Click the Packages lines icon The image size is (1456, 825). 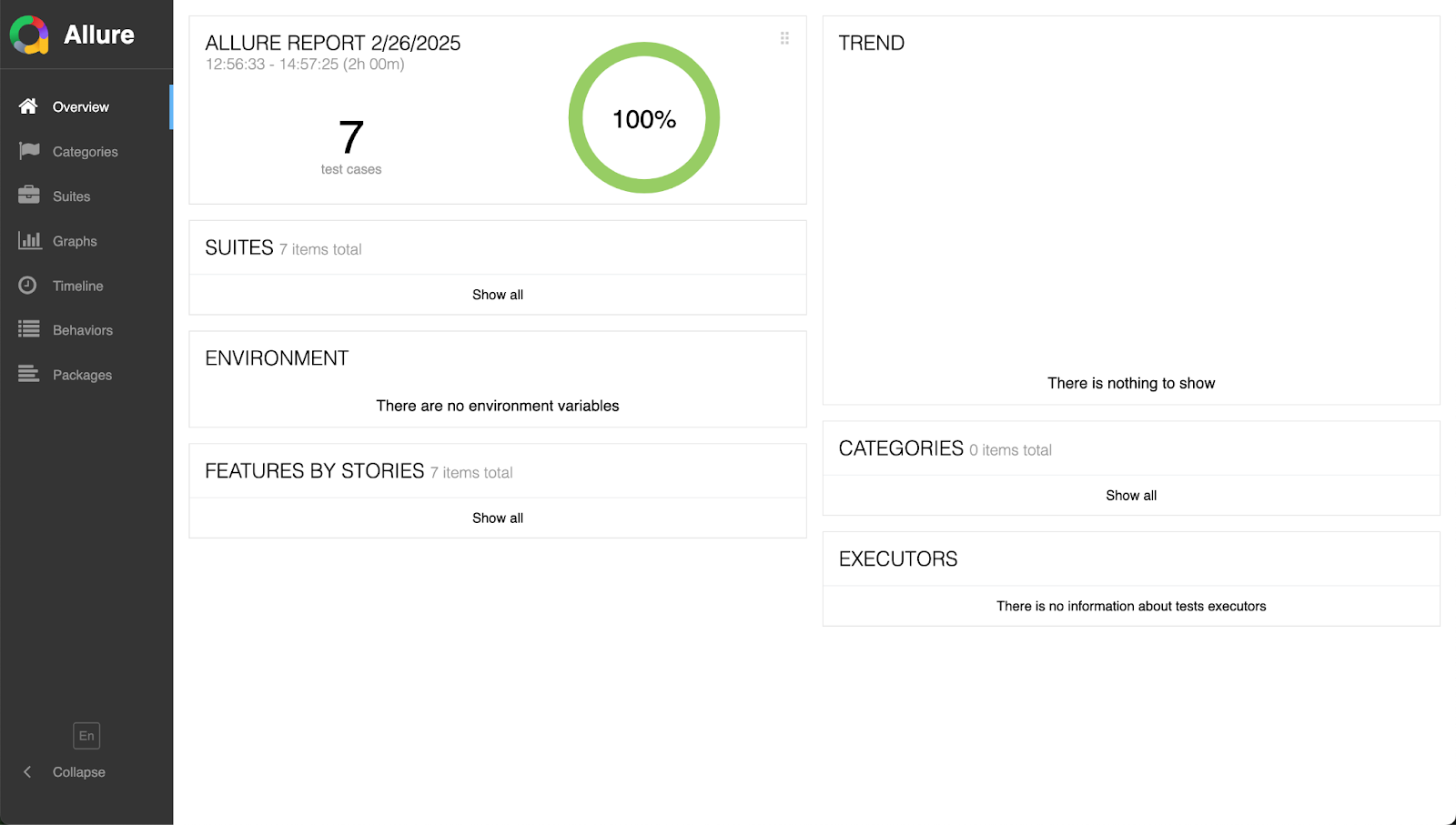(29, 374)
